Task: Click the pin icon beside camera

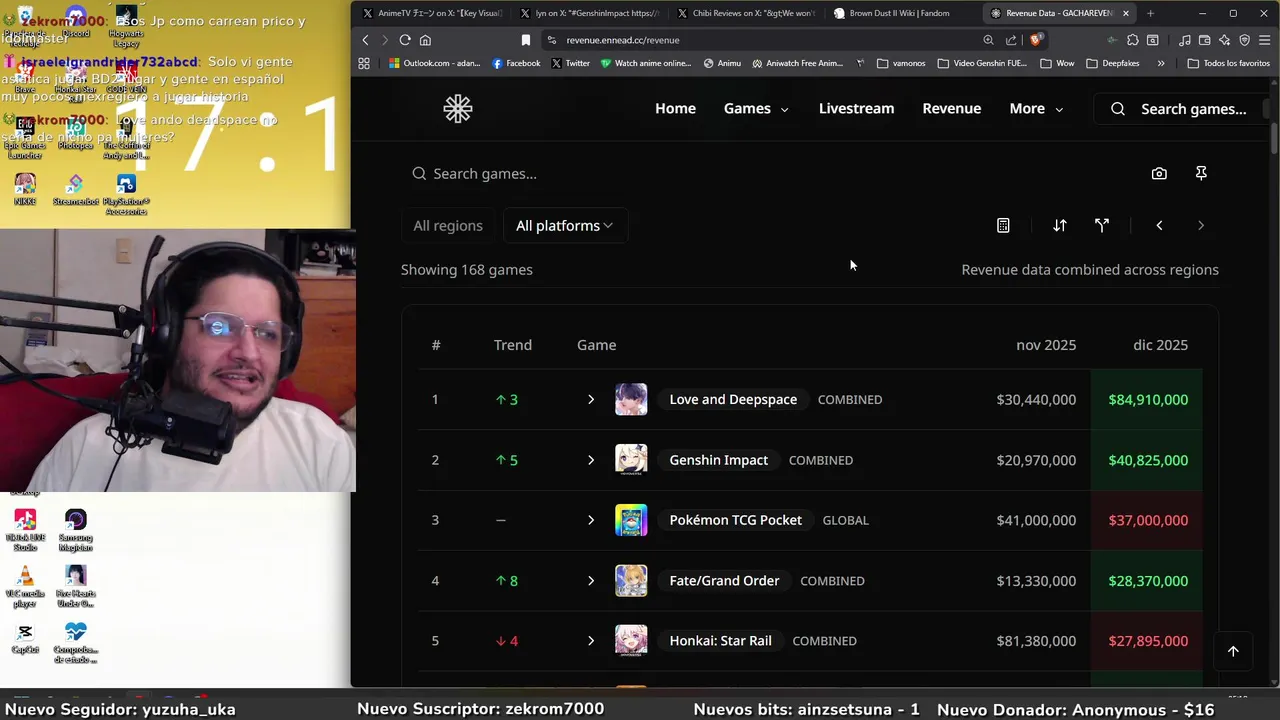Action: tap(1201, 173)
